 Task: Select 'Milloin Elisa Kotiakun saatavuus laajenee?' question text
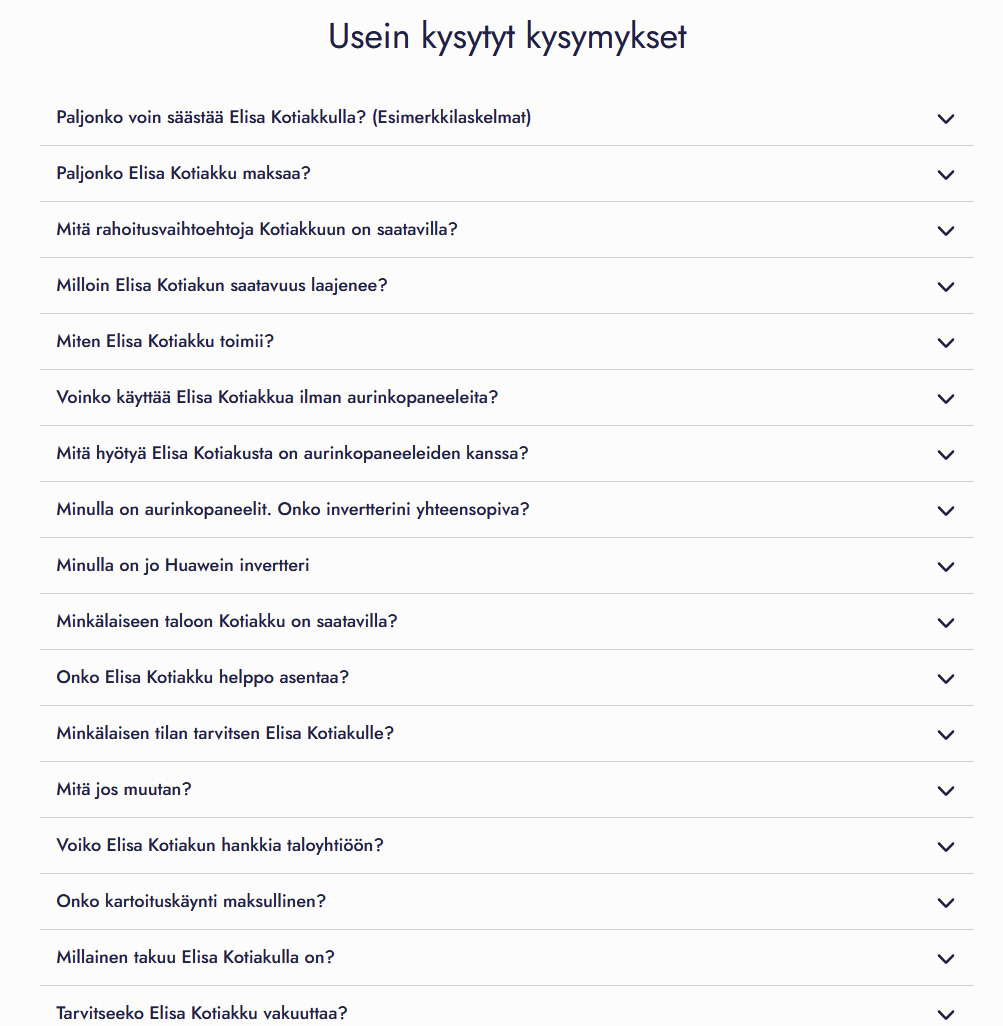click(222, 286)
